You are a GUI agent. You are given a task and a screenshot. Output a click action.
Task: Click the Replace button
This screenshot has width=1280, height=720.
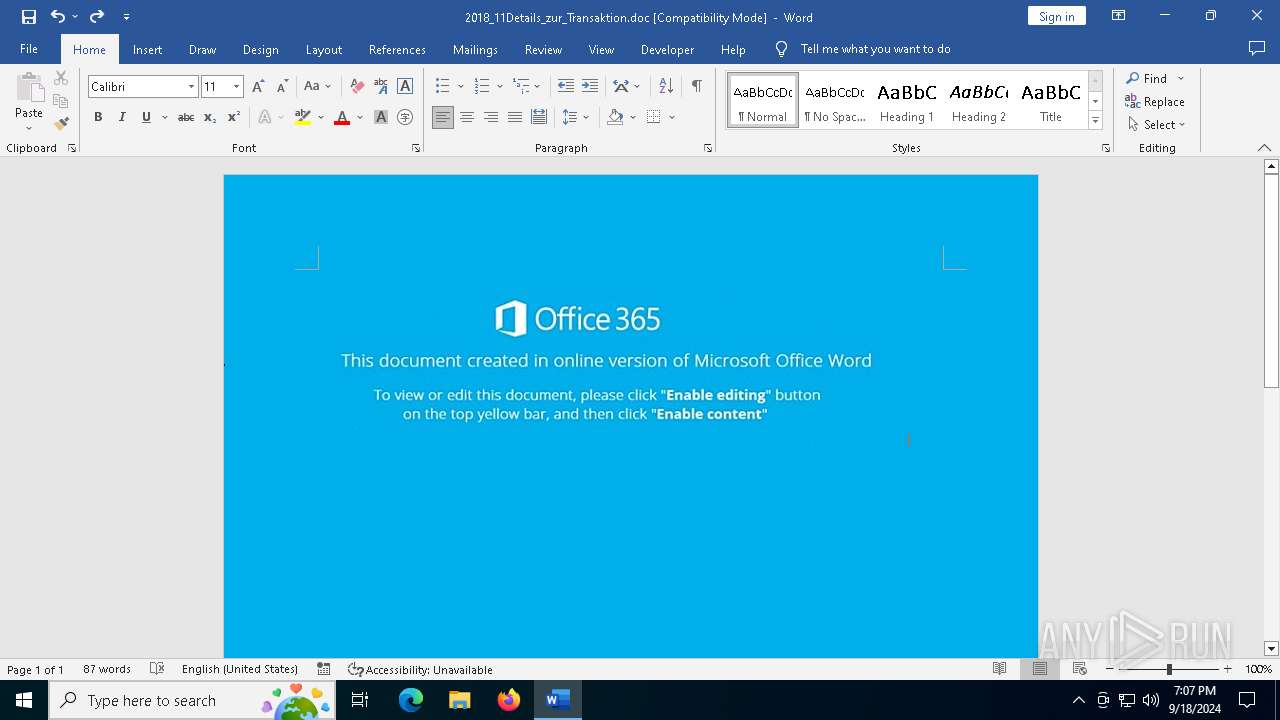(x=1155, y=101)
